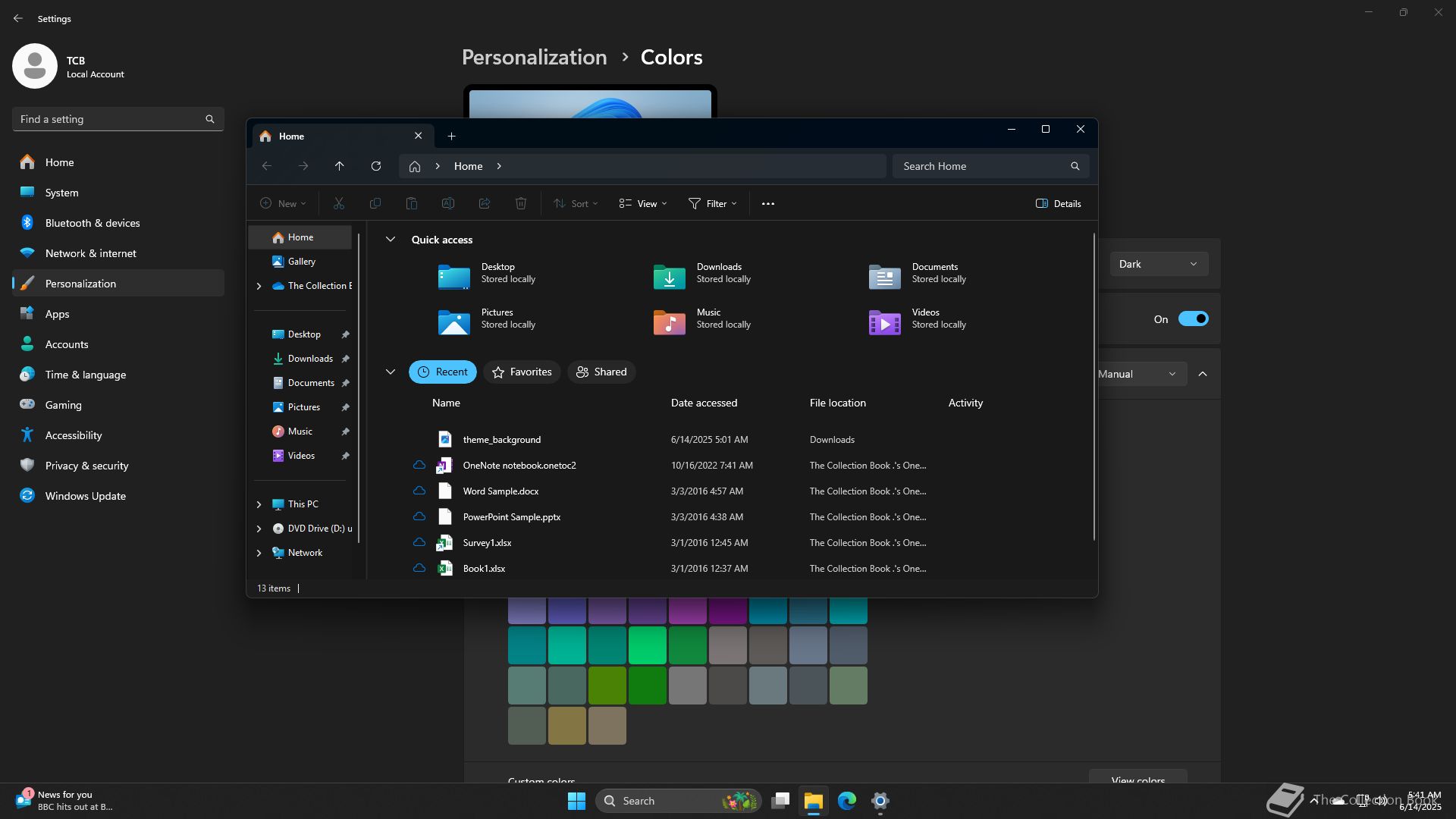Image resolution: width=1456 pixels, height=819 pixels.
Task: Click the Search Home input field
Action: 982,166
